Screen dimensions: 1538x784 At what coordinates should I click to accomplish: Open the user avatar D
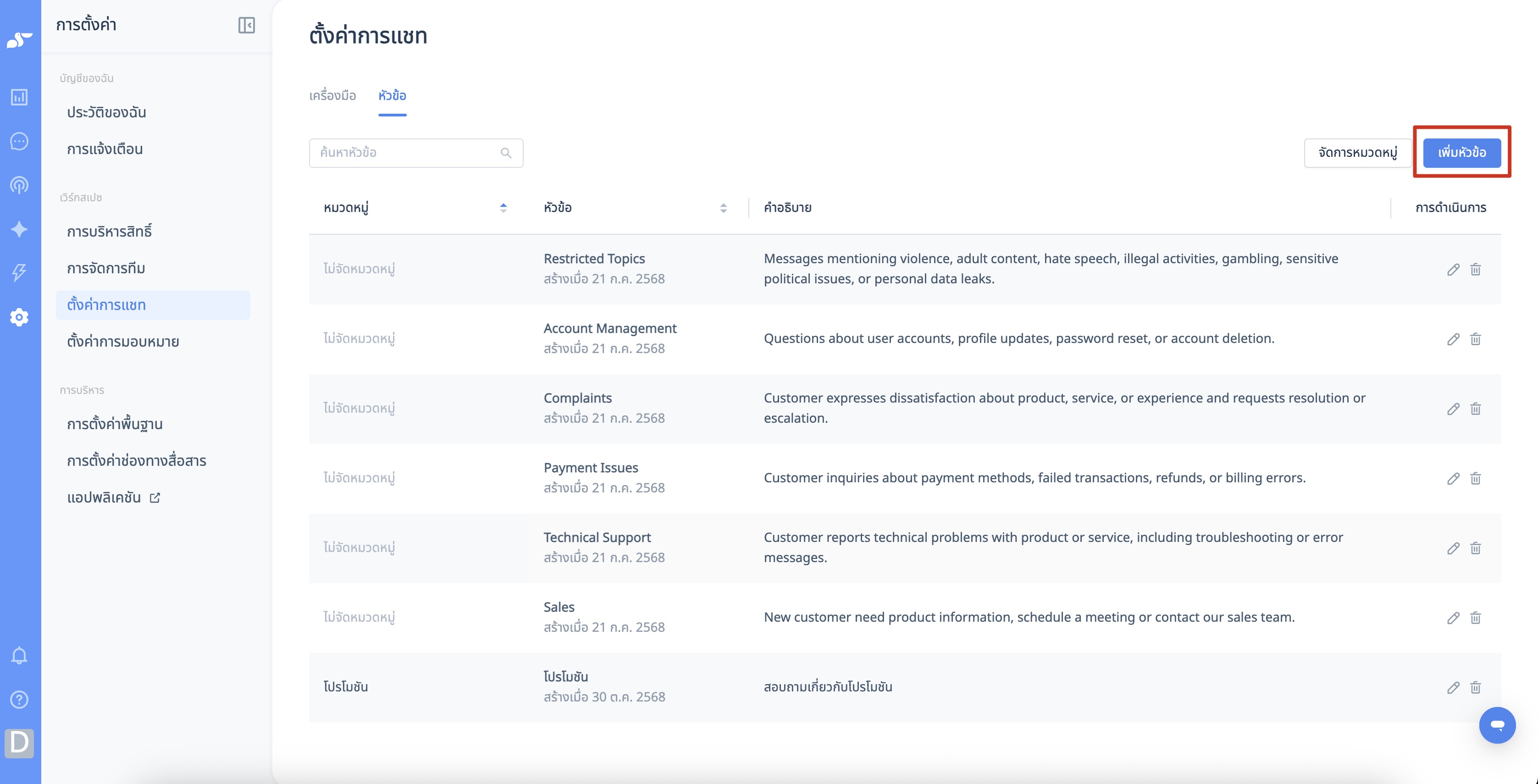coord(19,743)
